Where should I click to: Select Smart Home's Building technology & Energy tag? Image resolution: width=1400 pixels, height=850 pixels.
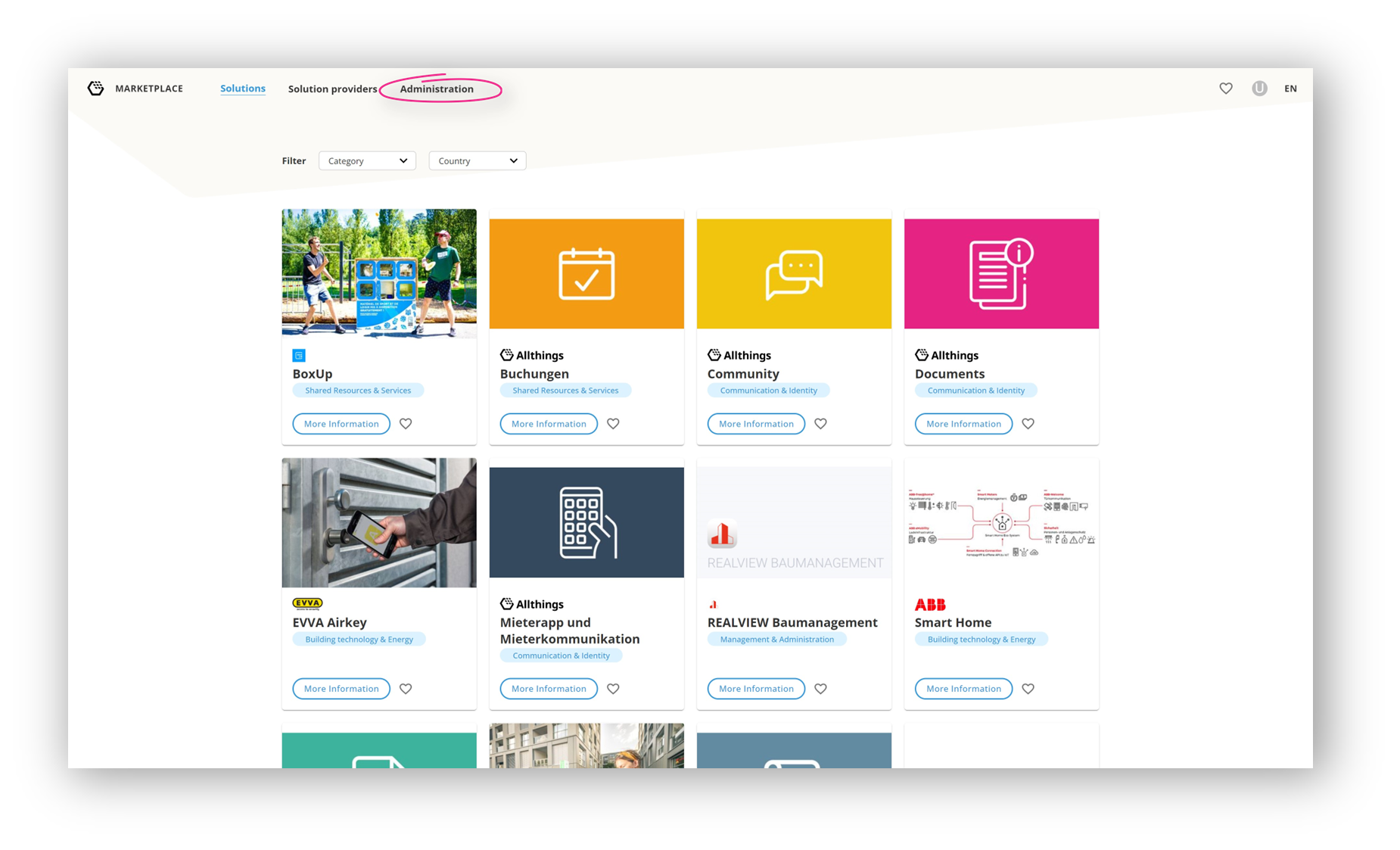click(982, 640)
